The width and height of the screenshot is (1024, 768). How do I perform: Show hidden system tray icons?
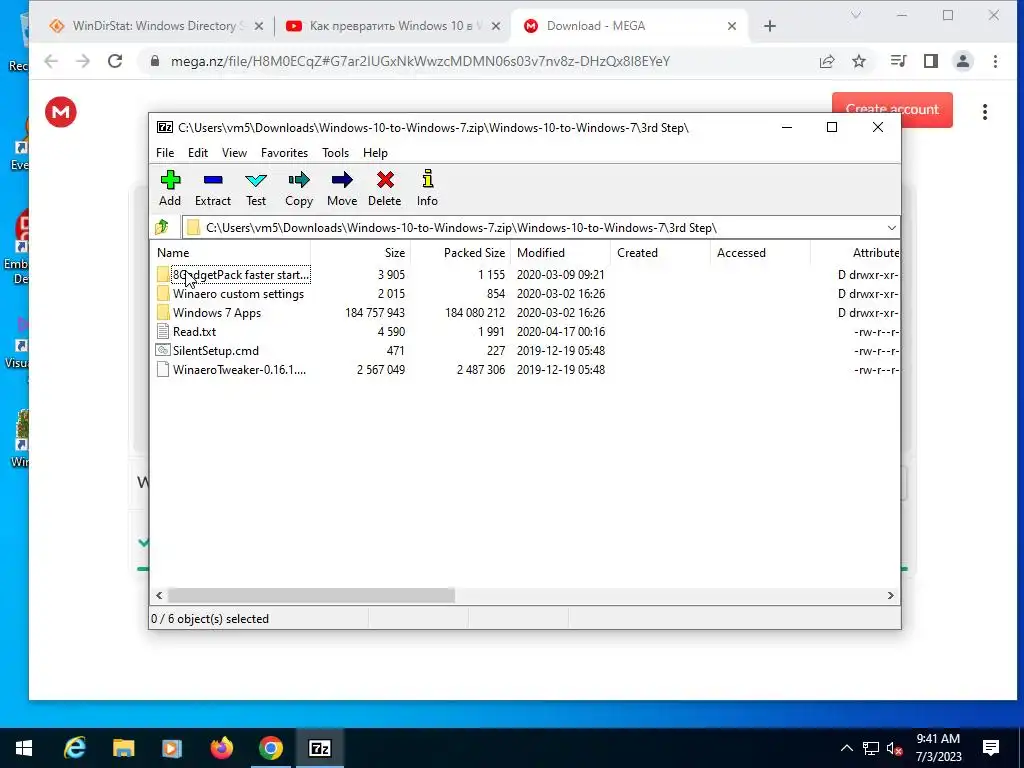click(846, 748)
